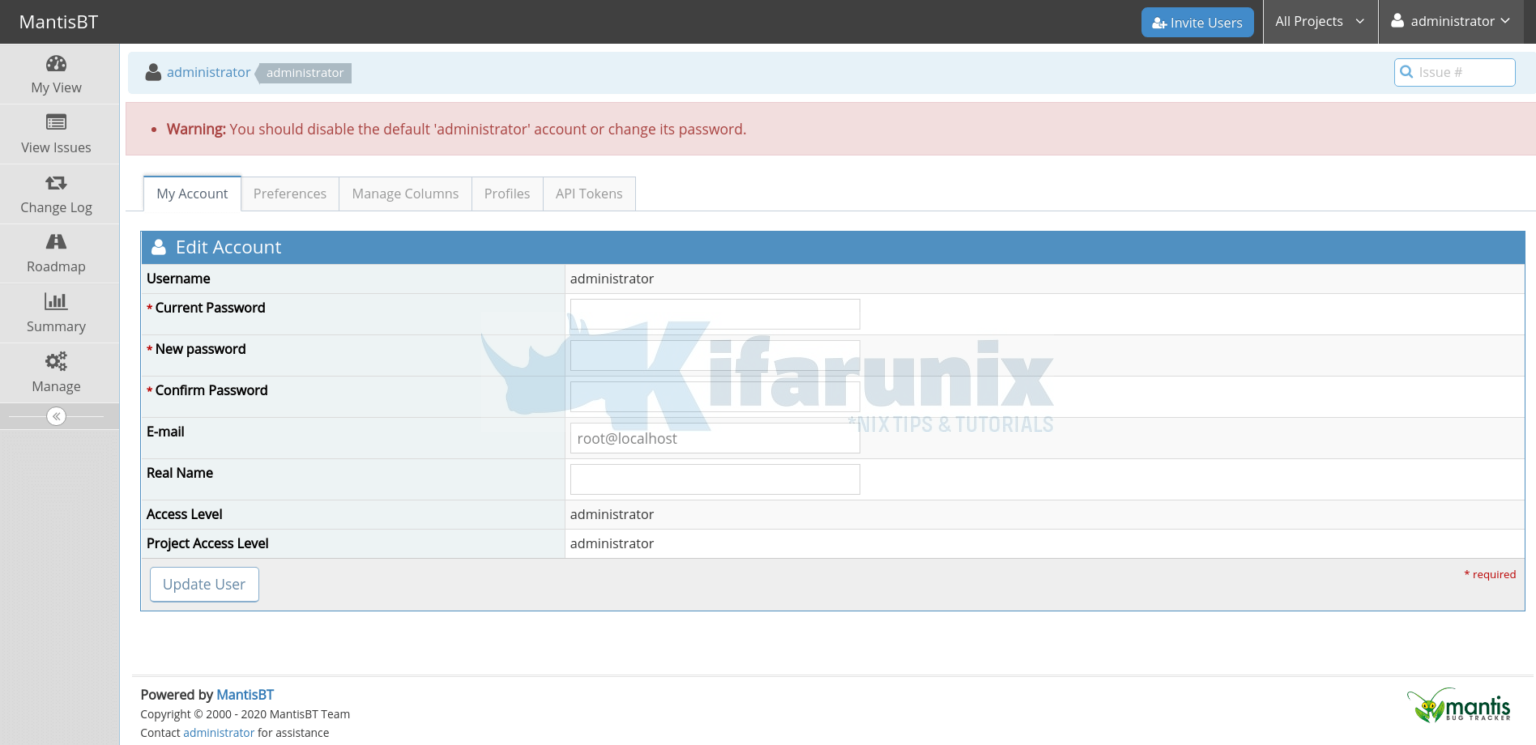The image size is (1536, 745).
Task: Open the Change Log icon
Action: coord(56,183)
